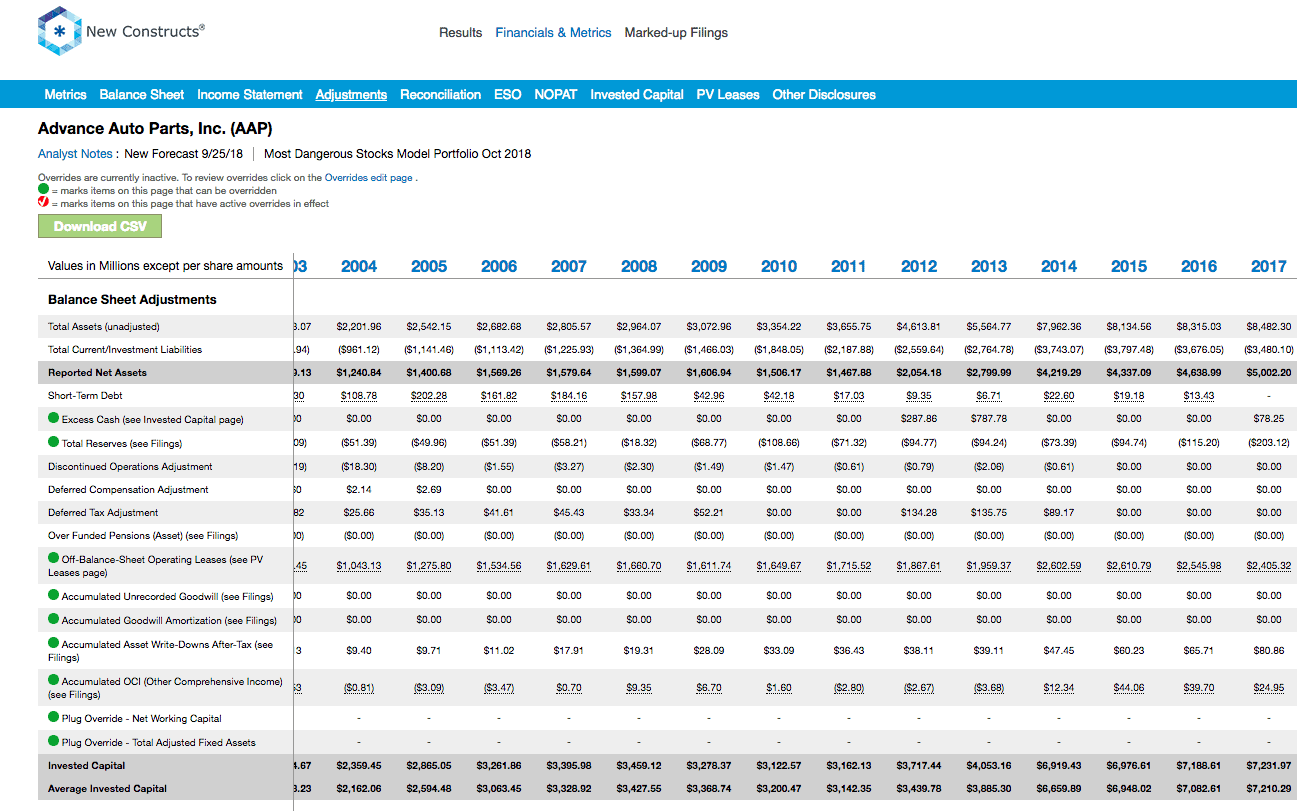Click 2012 Excess Cash value $287.86
The image size is (1297, 811).
click(919, 419)
